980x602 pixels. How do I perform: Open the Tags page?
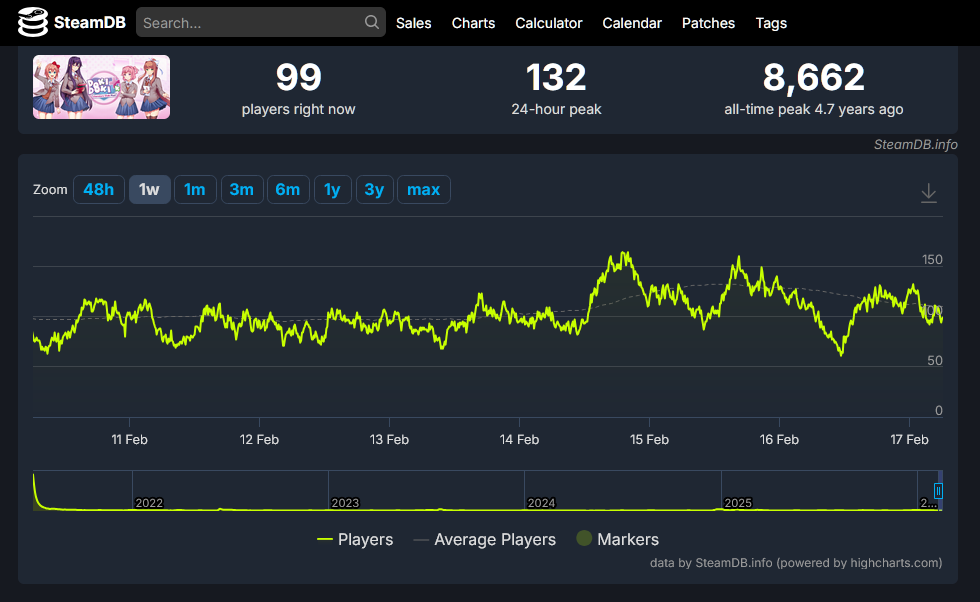coord(771,23)
